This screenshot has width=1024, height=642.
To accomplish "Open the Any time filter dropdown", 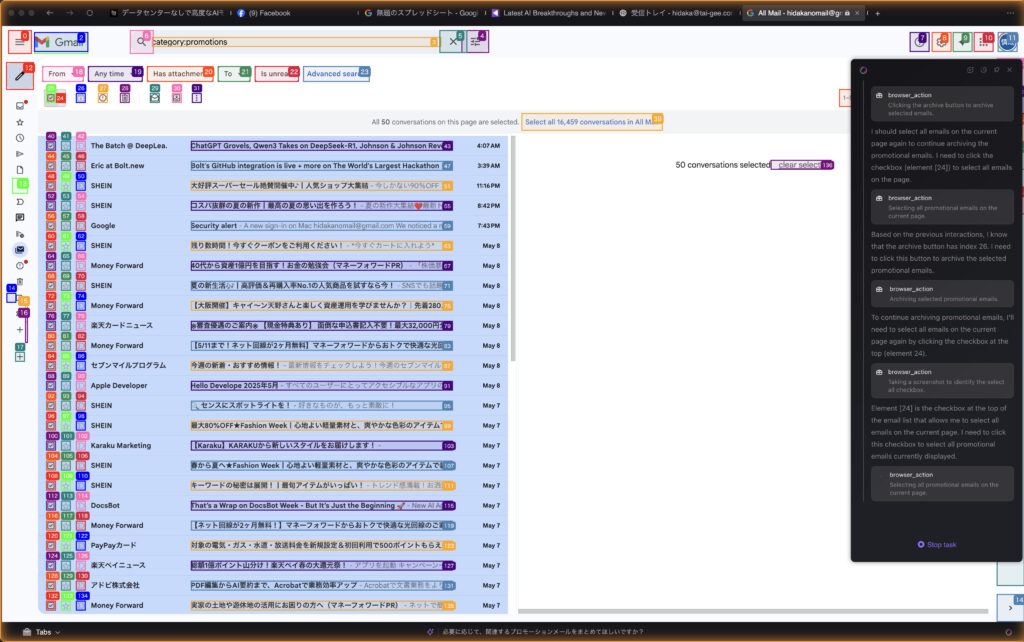I will coord(115,74).
